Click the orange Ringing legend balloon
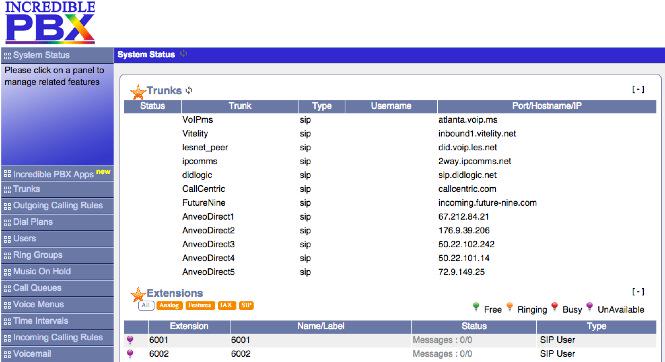Viewport: 665px width, 362px height. click(x=510, y=307)
